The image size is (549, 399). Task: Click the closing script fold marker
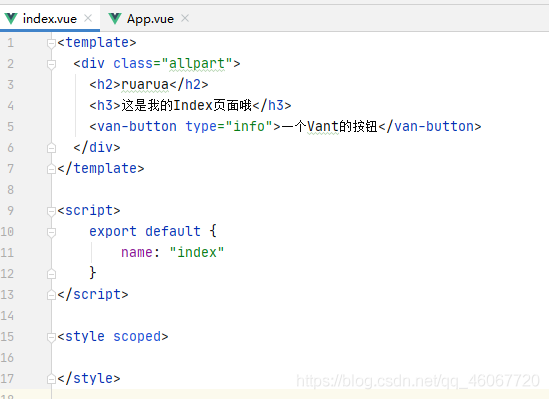[x=51, y=295]
